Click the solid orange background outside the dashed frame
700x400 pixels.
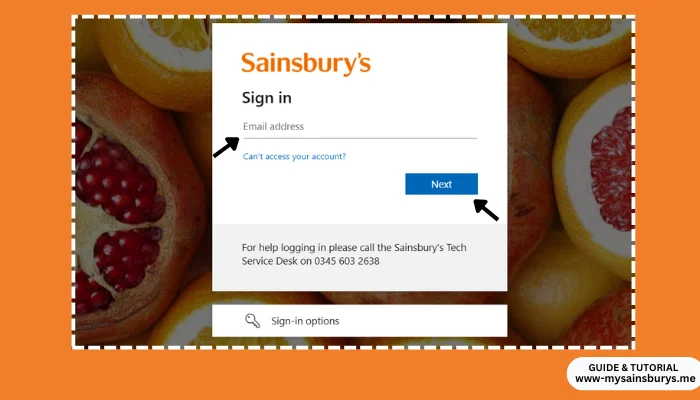pyautogui.click(x=36, y=201)
